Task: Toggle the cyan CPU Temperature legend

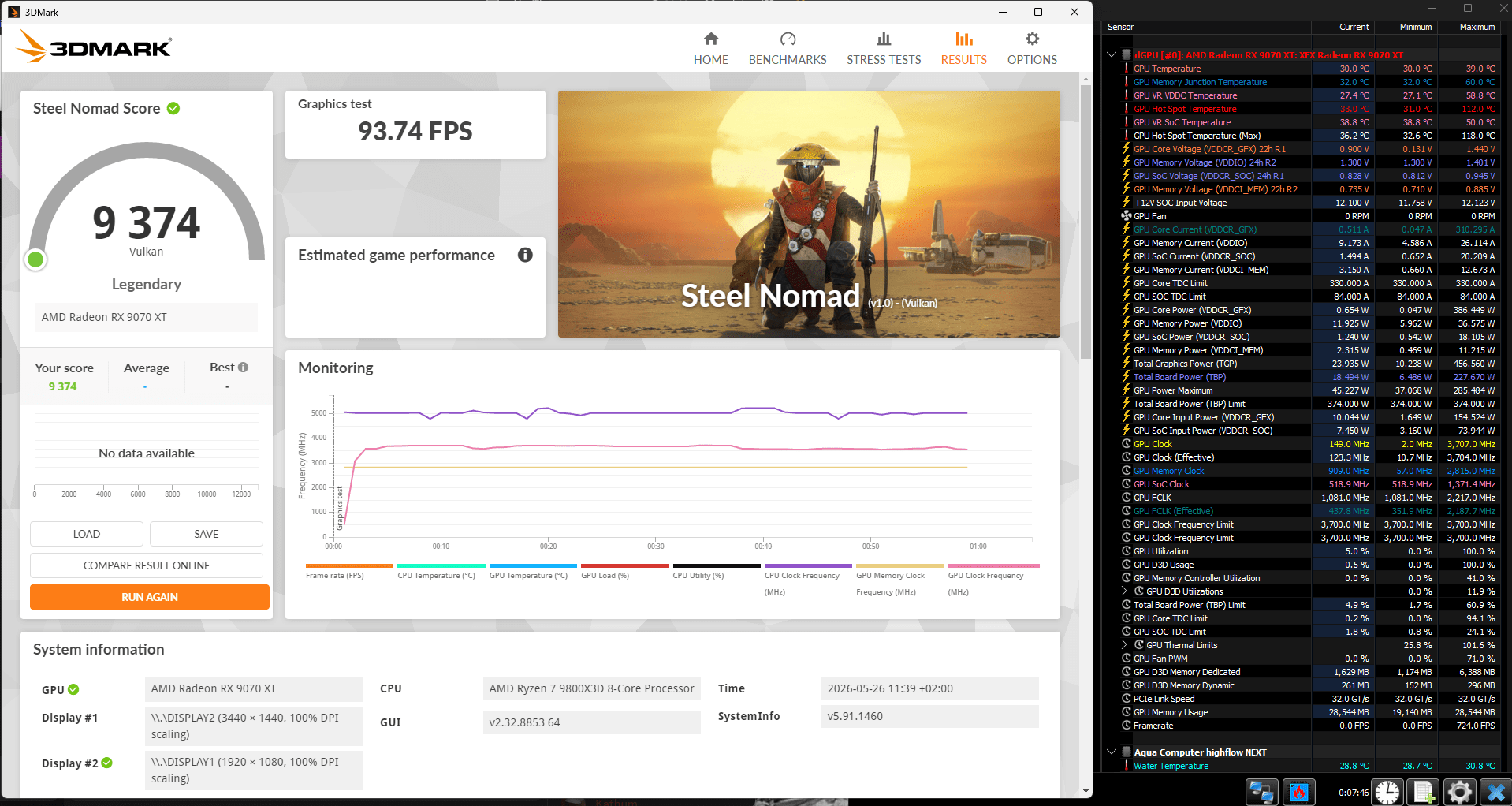Action: [x=441, y=572]
